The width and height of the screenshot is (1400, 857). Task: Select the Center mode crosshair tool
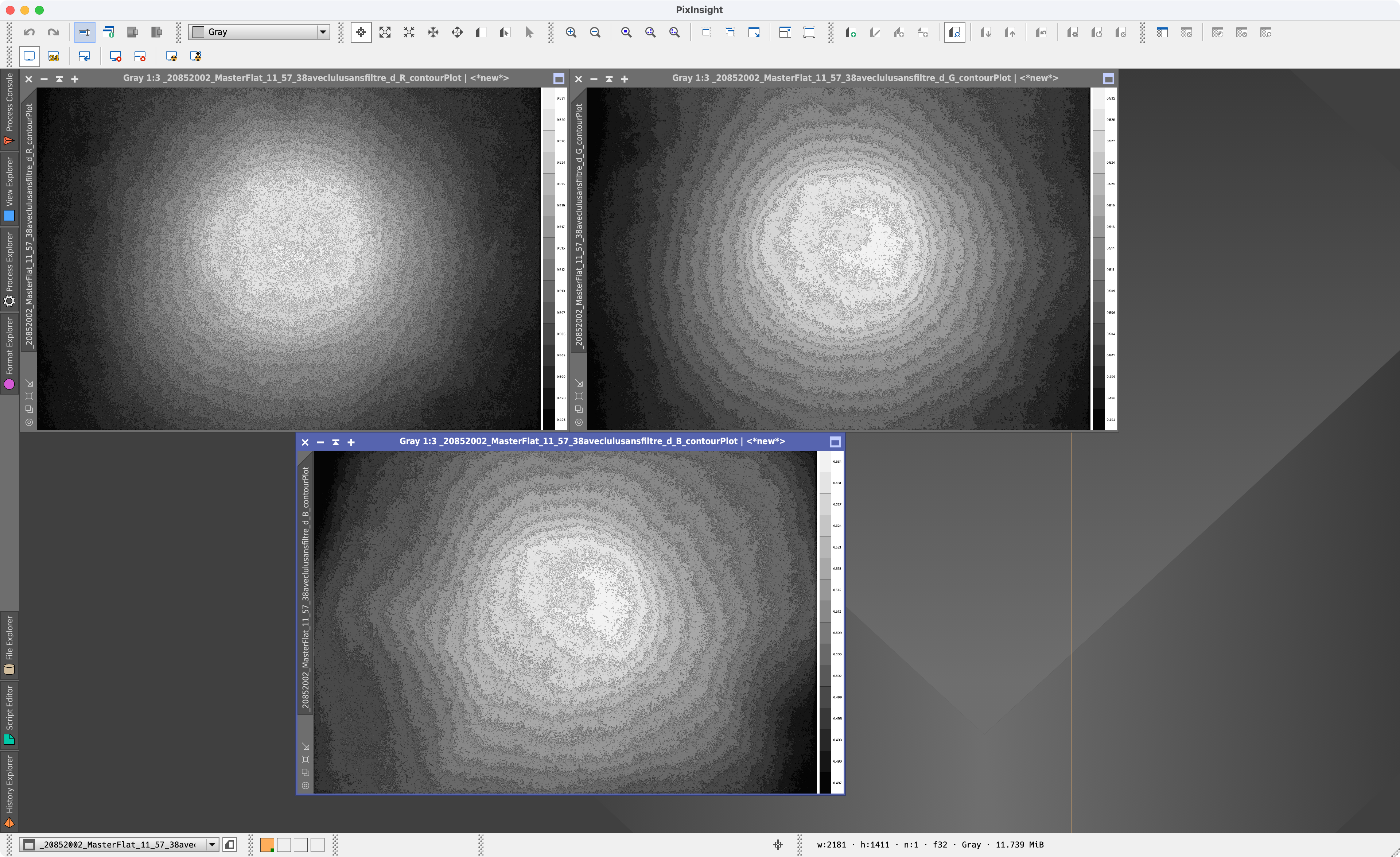tap(457, 32)
